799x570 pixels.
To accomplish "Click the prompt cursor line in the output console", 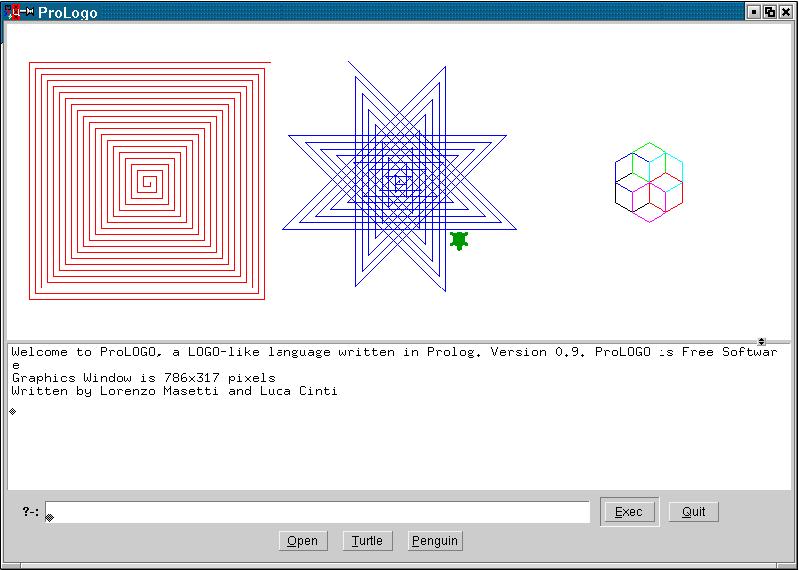I will [x=13, y=410].
